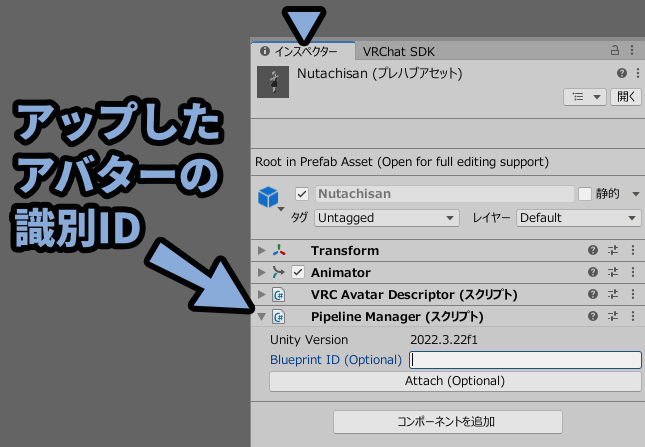Open the VRC Avatar Descriptor context menu

click(x=633, y=294)
